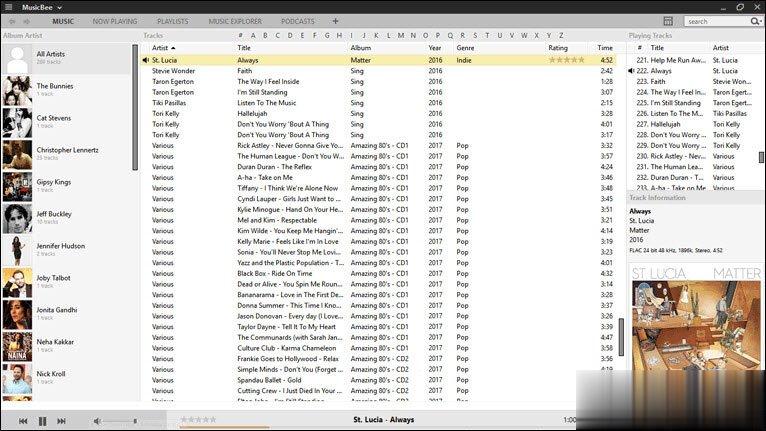
Task: Select Nick Kroll in the artist list
Action: pos(66,378)
